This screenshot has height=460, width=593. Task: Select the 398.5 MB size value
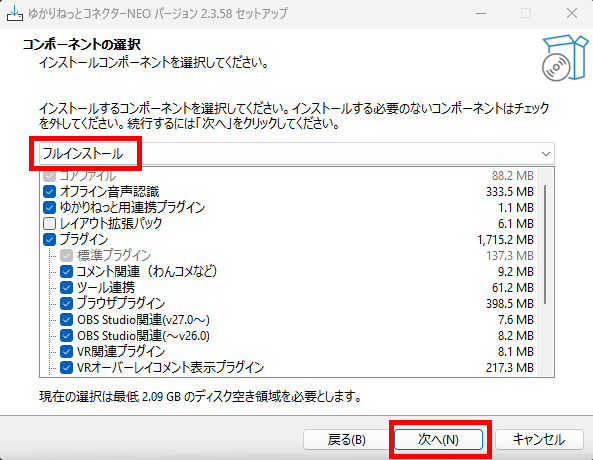[509, 304]
